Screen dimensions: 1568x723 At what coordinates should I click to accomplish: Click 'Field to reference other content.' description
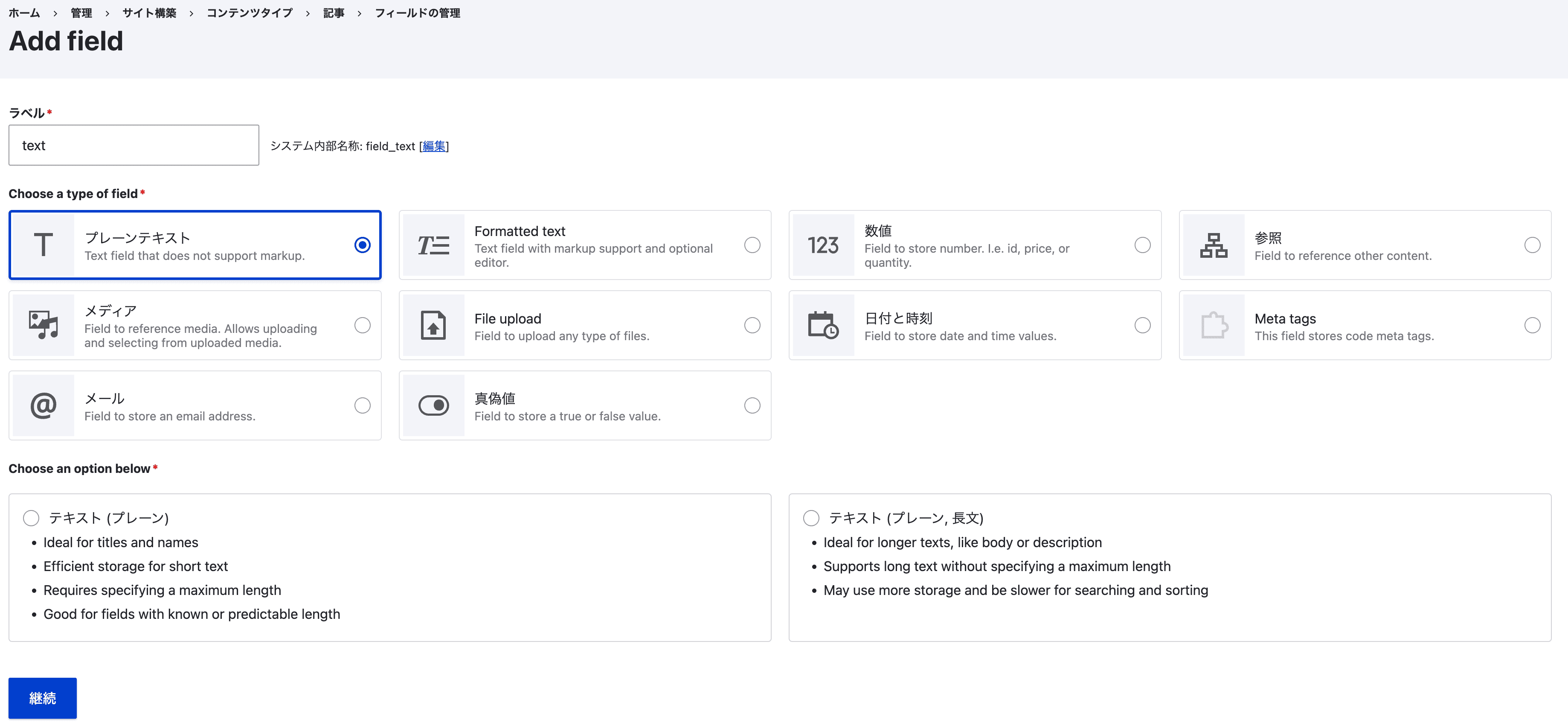pos(1343,256)
